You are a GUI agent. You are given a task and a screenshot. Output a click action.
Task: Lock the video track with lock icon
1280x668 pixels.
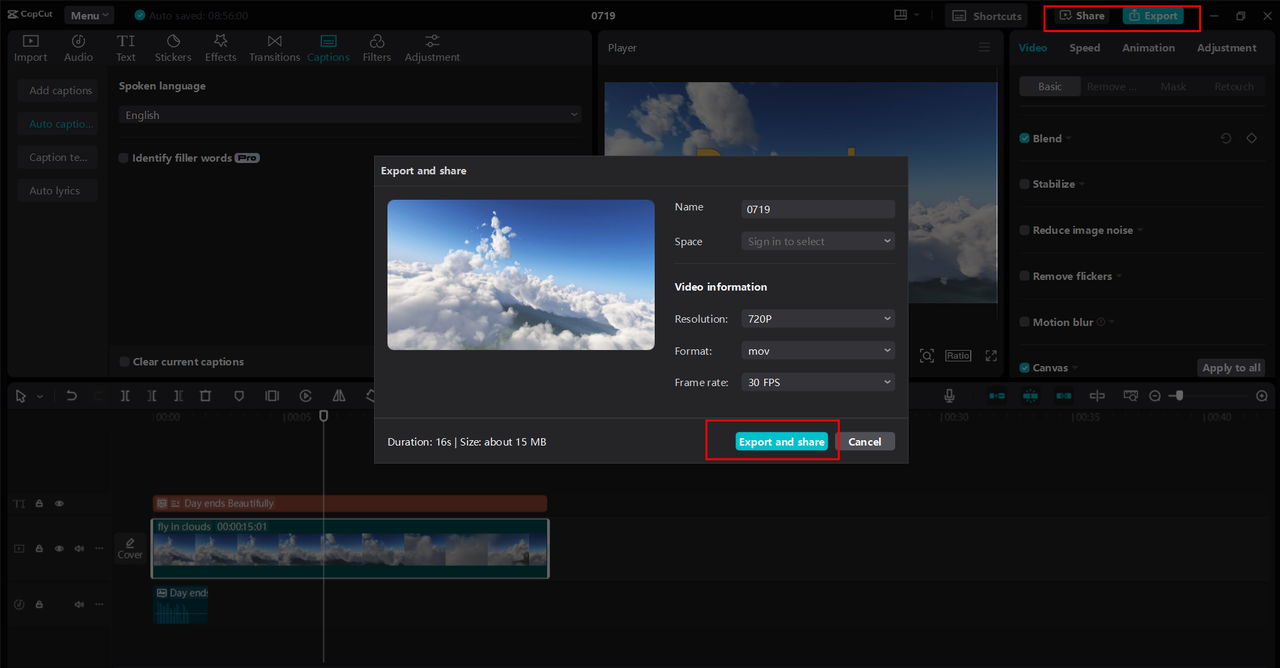coord(39,548)
